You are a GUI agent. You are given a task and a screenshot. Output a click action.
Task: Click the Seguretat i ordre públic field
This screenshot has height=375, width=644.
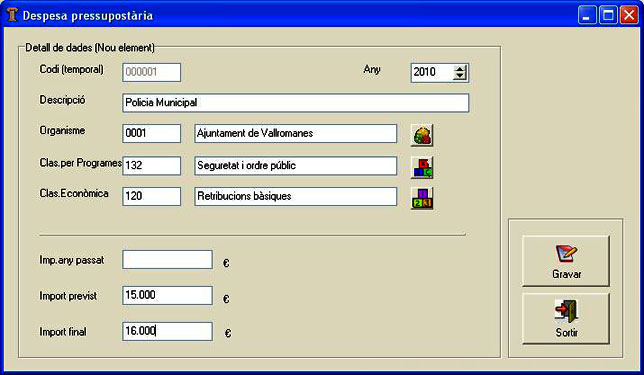coord(296,166)
